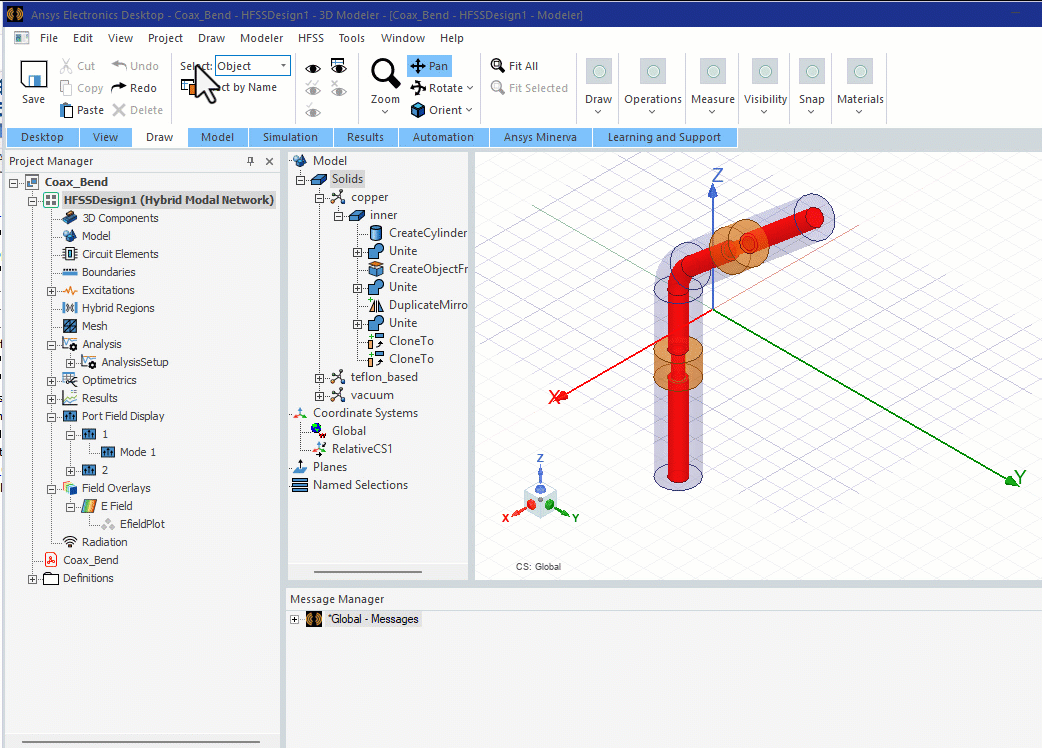The width and height of the screenshot is (1042, 748).
Task: Open the Measure ribbon group icon
Action: (x=713, y=72)
